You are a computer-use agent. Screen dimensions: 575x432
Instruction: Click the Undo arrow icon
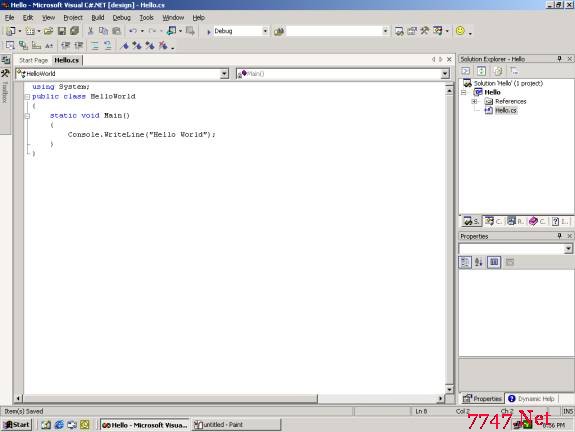[x=133, y=31]
